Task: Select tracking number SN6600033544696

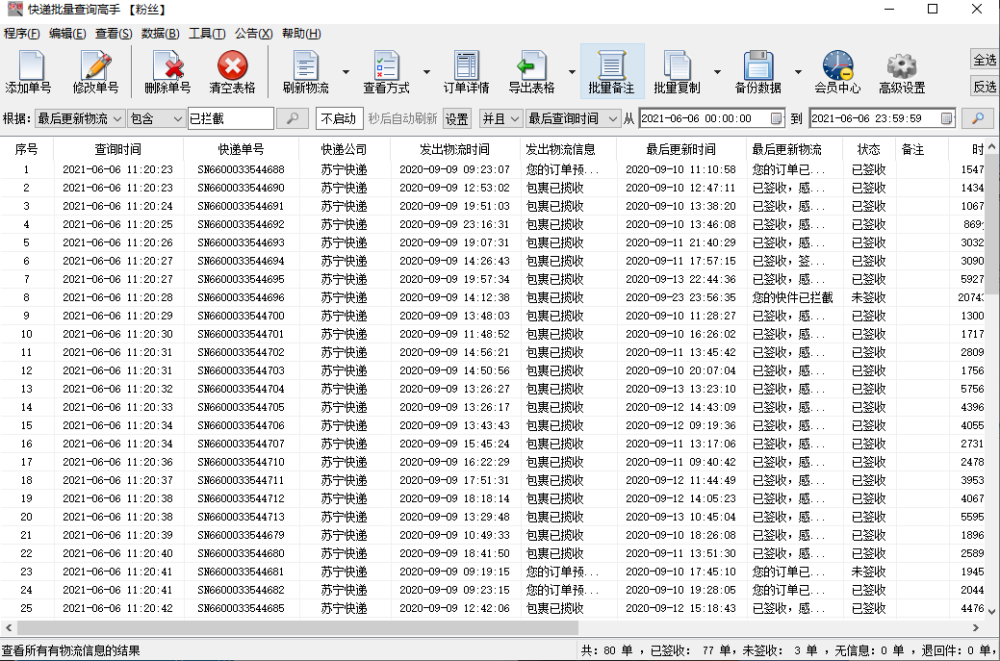Action: [240, 297]
